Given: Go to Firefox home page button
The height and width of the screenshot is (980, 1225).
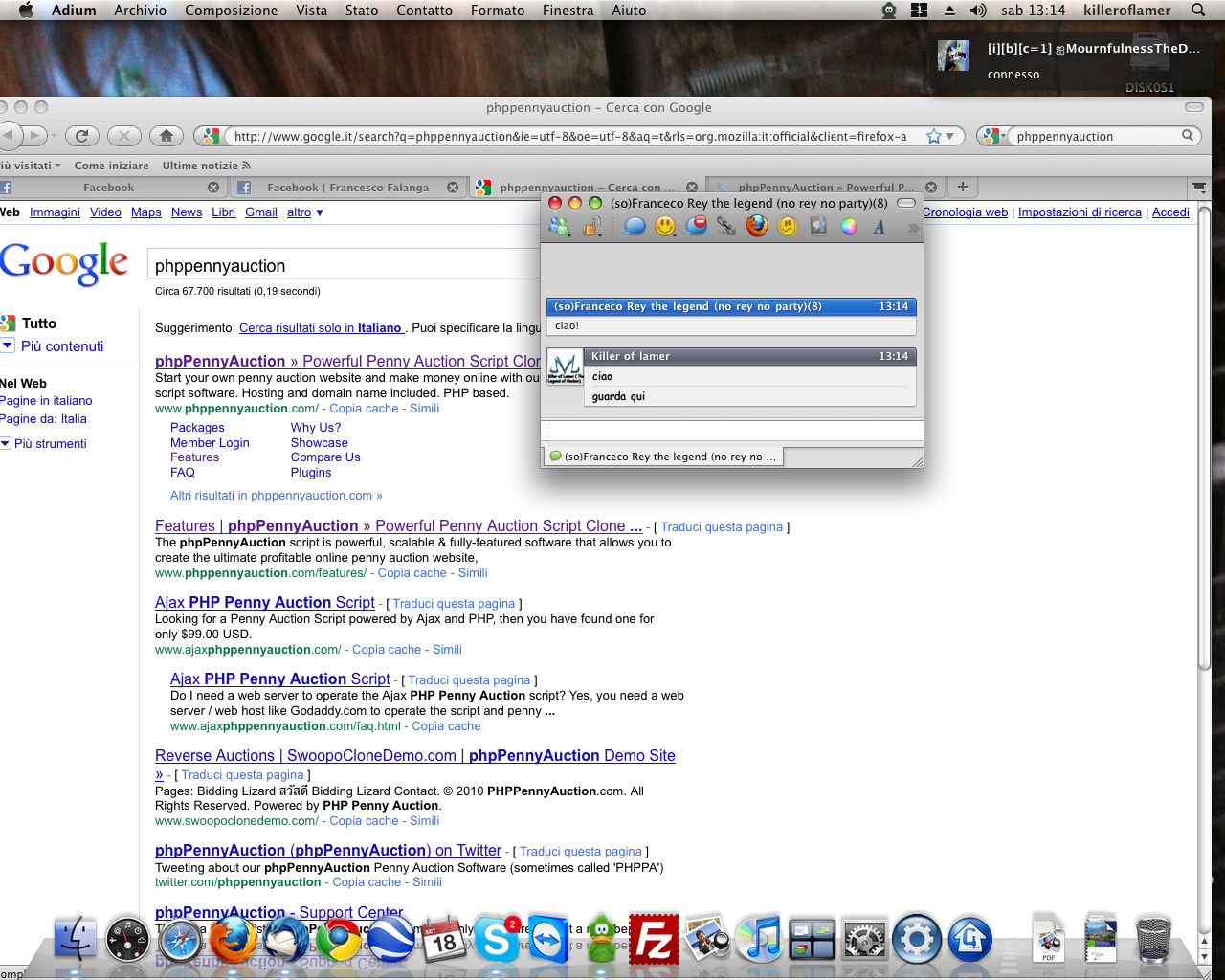Looking at the screenshot, I should coord(167,136).
